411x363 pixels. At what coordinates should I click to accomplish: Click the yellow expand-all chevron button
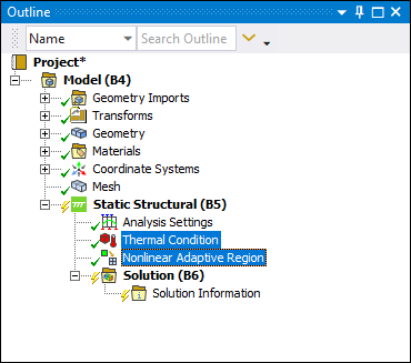(x=249, y=38)
